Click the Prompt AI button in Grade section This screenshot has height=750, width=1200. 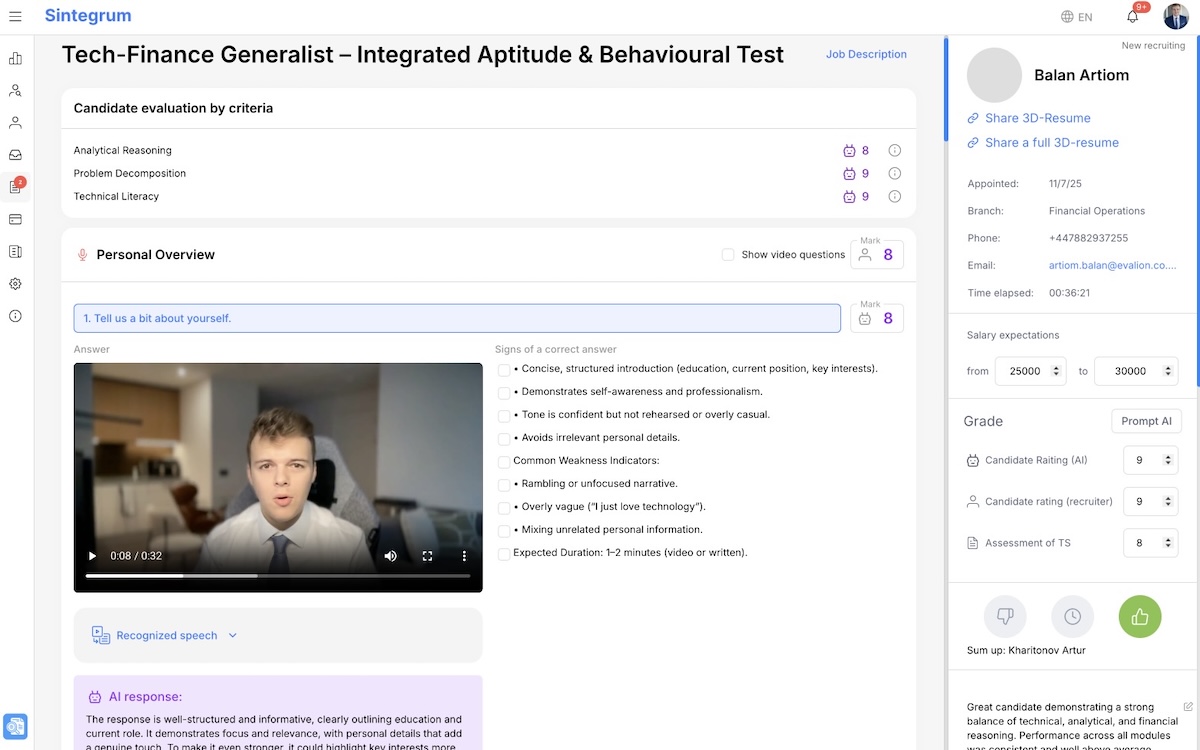pos(1146,421)
